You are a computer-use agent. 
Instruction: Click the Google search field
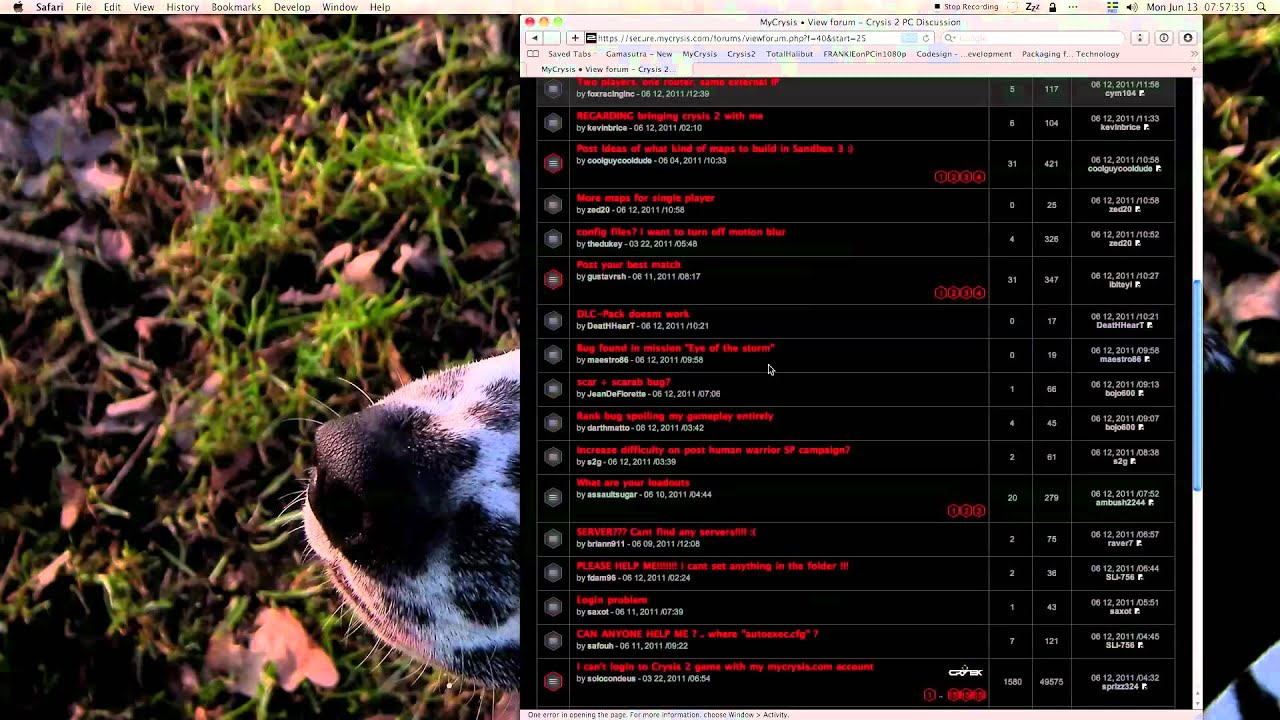[1035, 38]
